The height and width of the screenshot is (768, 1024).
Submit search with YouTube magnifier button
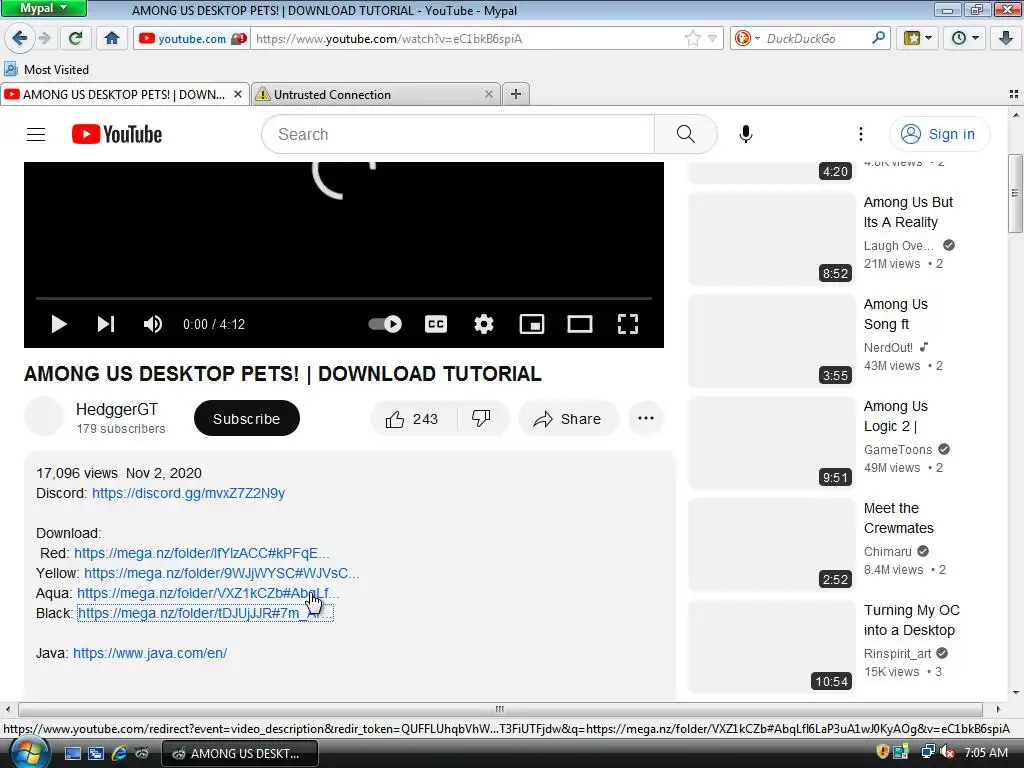tap(686, 135)
